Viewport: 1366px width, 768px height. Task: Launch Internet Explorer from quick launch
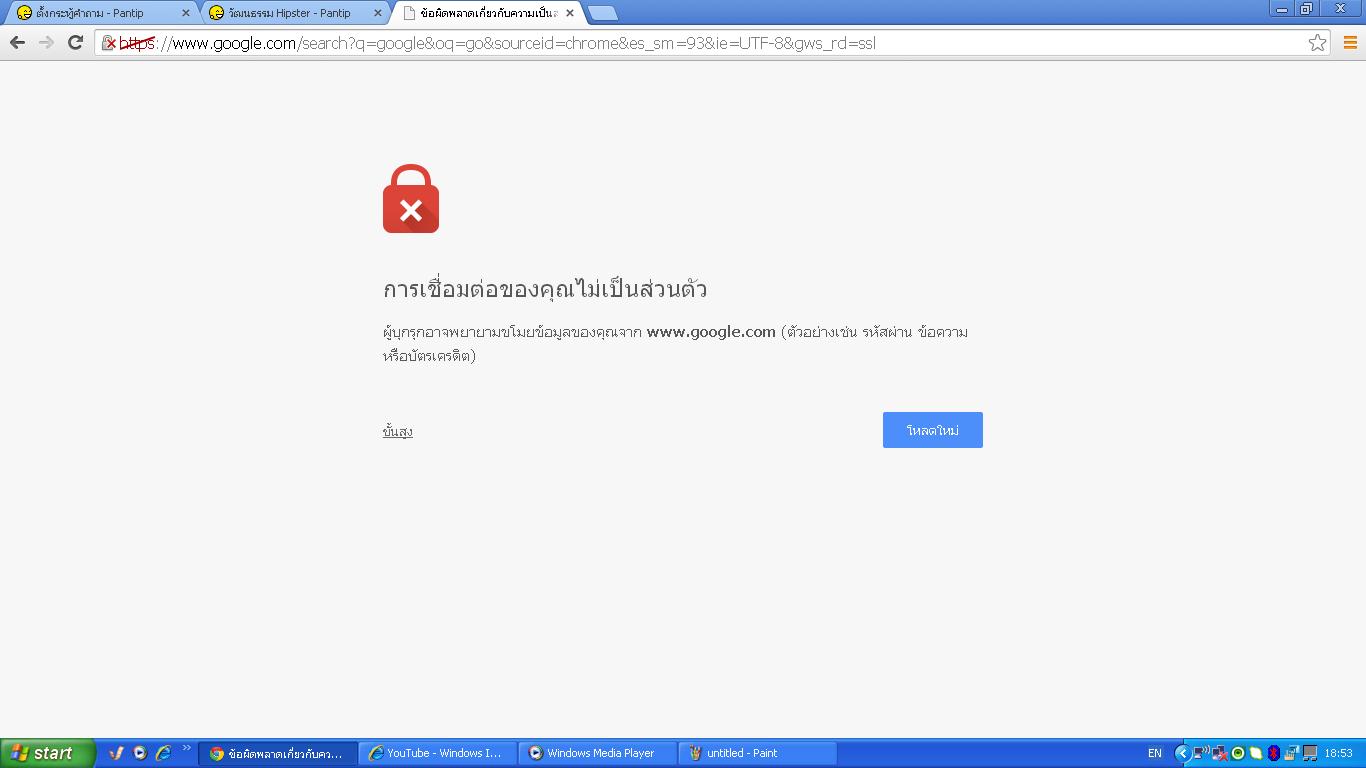(x=163, y=753)
